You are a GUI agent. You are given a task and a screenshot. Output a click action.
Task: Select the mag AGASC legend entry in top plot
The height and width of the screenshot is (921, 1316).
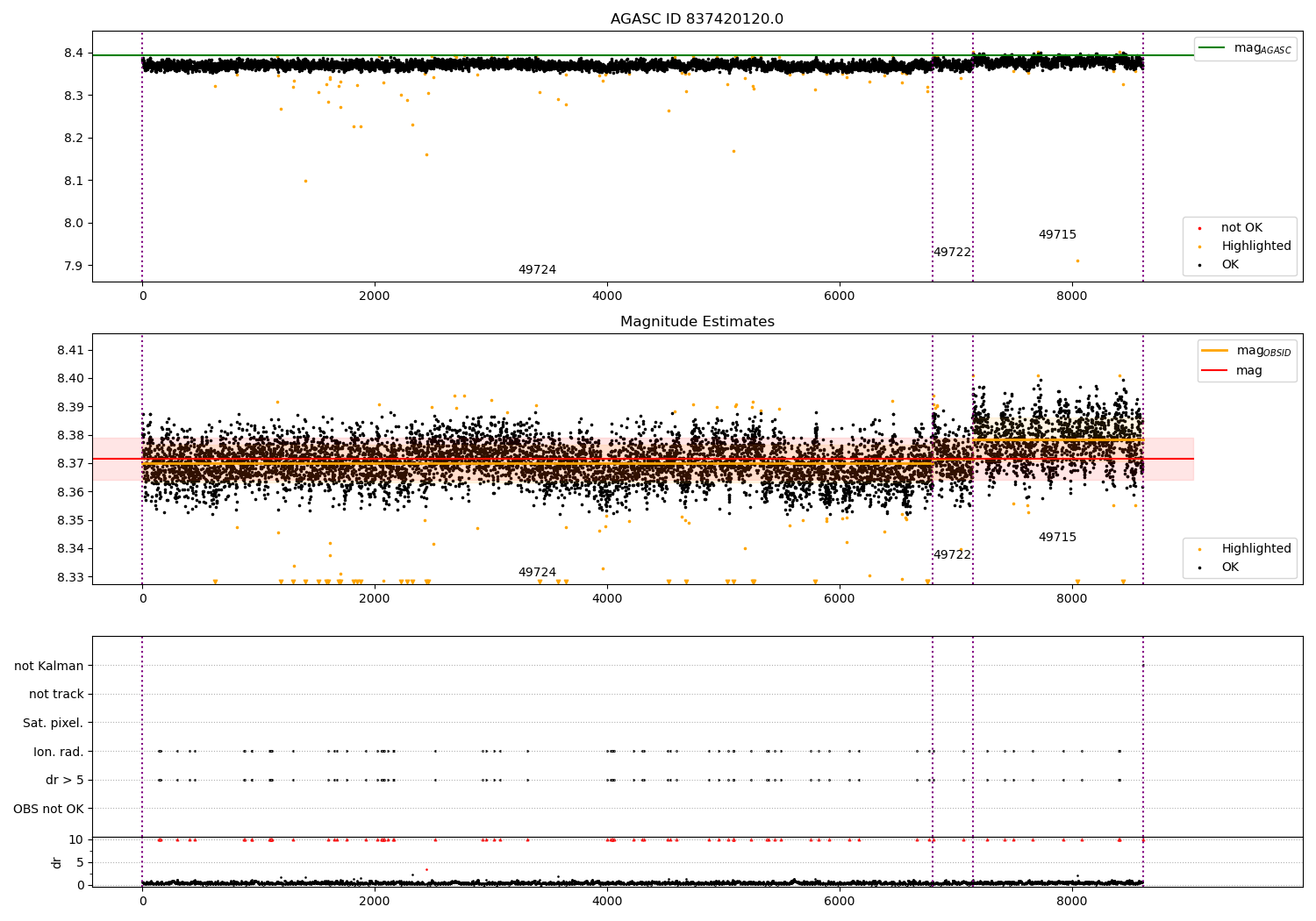pyautogui.click(x=1245, y=48)
